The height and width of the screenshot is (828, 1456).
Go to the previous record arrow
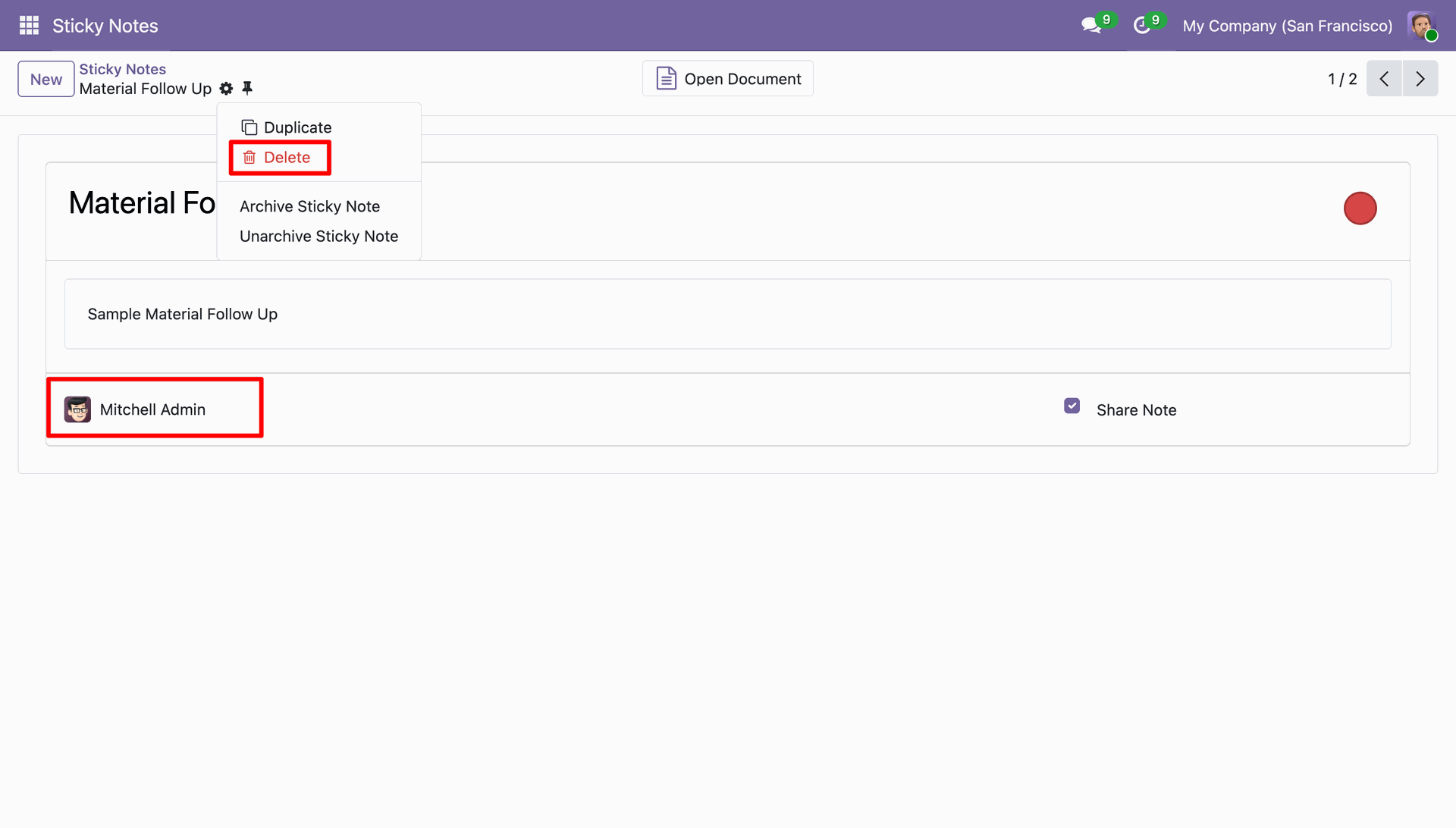tap(1384, 79)
